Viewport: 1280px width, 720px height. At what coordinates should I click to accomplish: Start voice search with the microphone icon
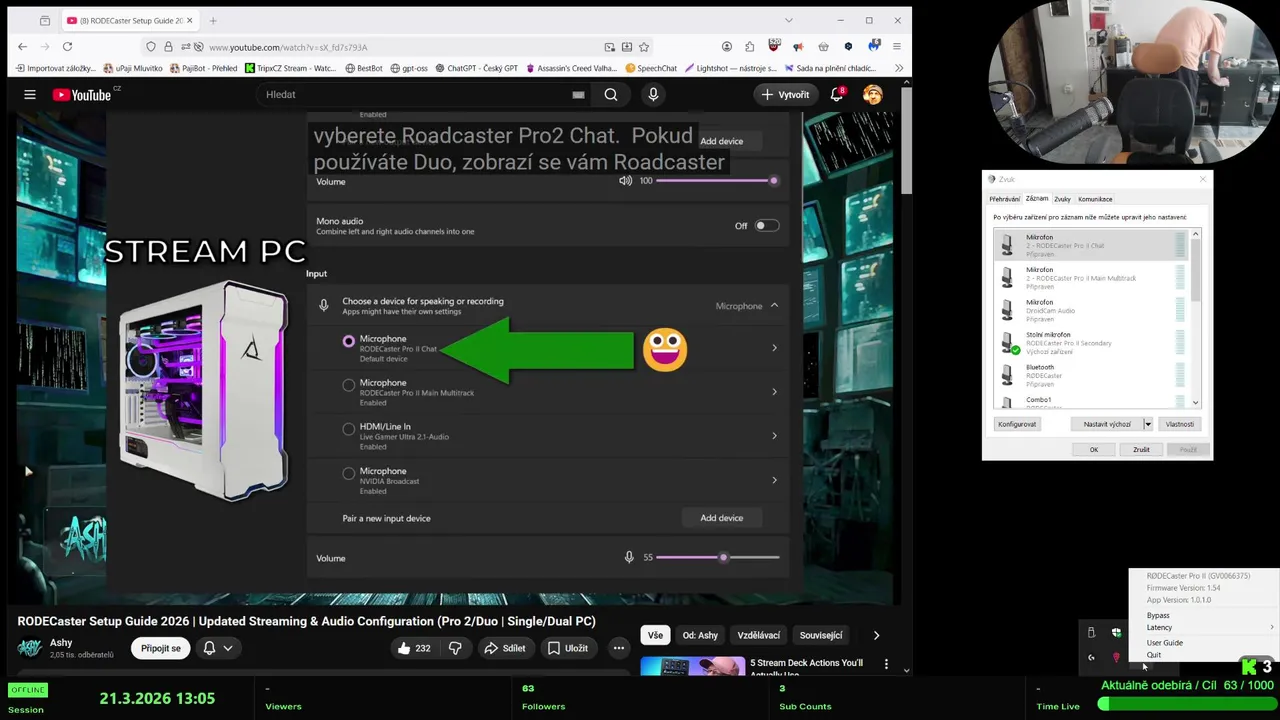(653, 94)
